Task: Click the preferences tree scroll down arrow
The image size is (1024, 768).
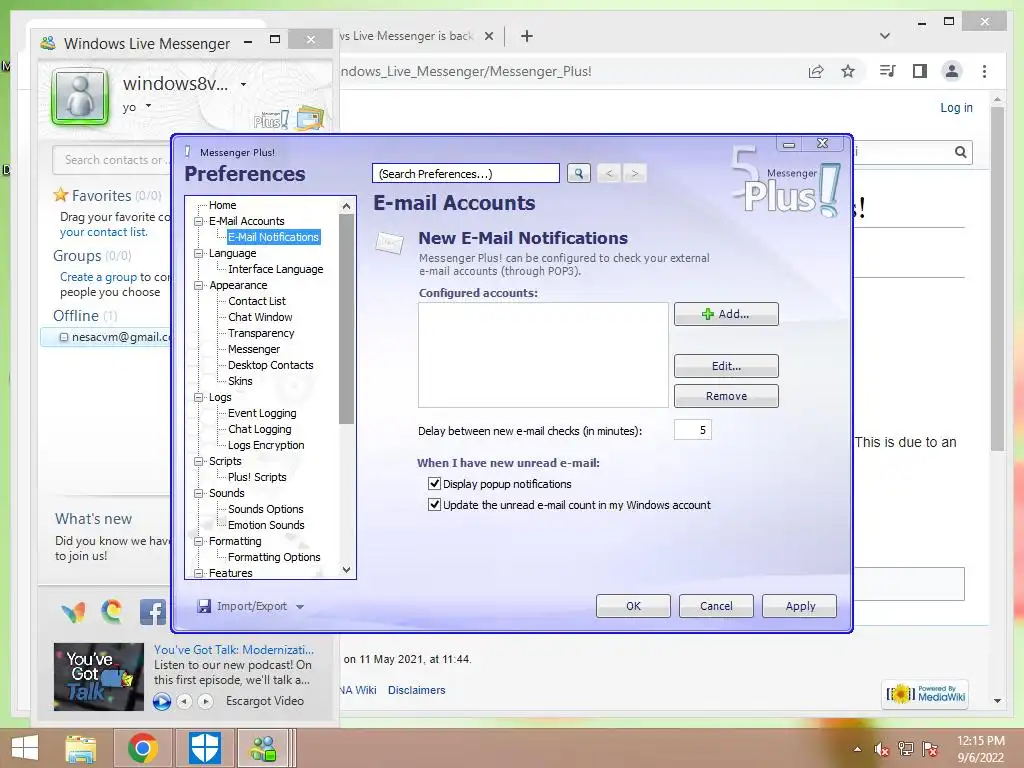Action: click(x=346, y=570)
